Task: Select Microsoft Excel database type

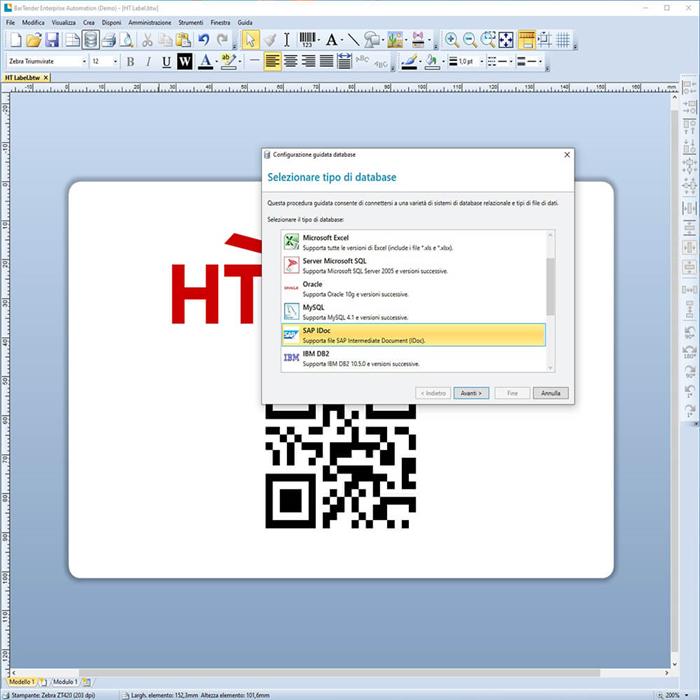Action: pyautogui.click(x=413, y=242)
